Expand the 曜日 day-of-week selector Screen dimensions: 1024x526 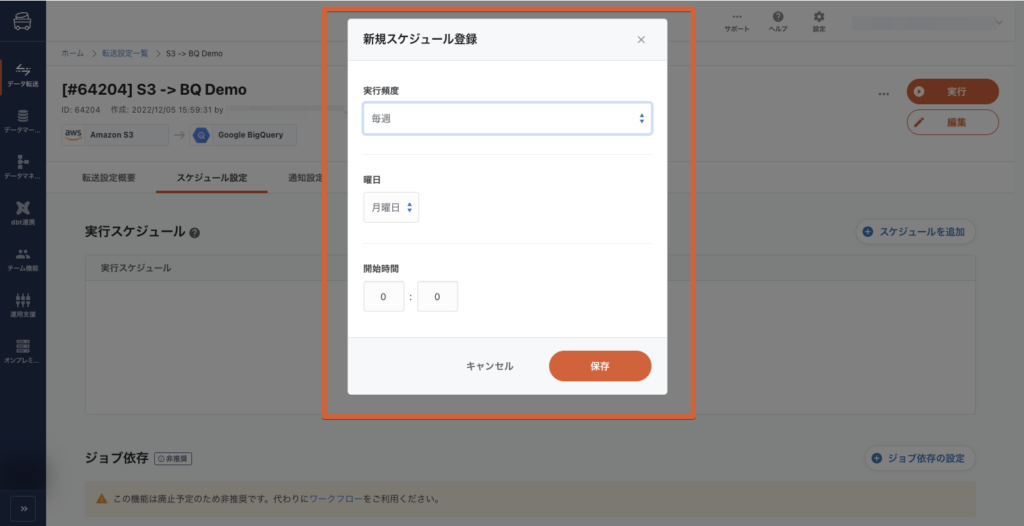pos(391,208)
